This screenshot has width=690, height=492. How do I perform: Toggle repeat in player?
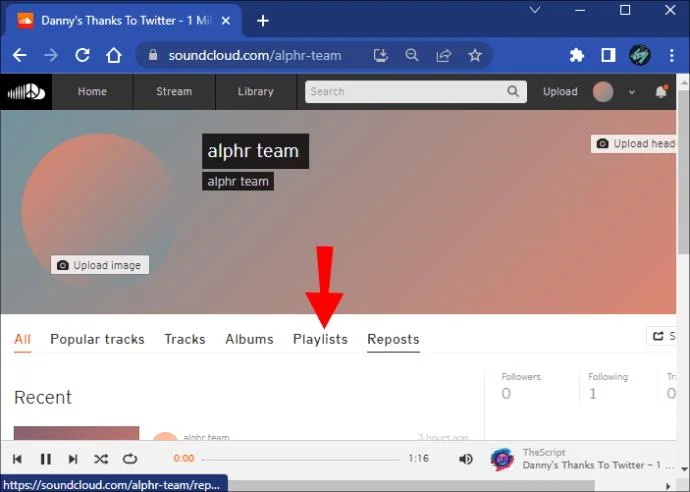[x=130, y=459]
